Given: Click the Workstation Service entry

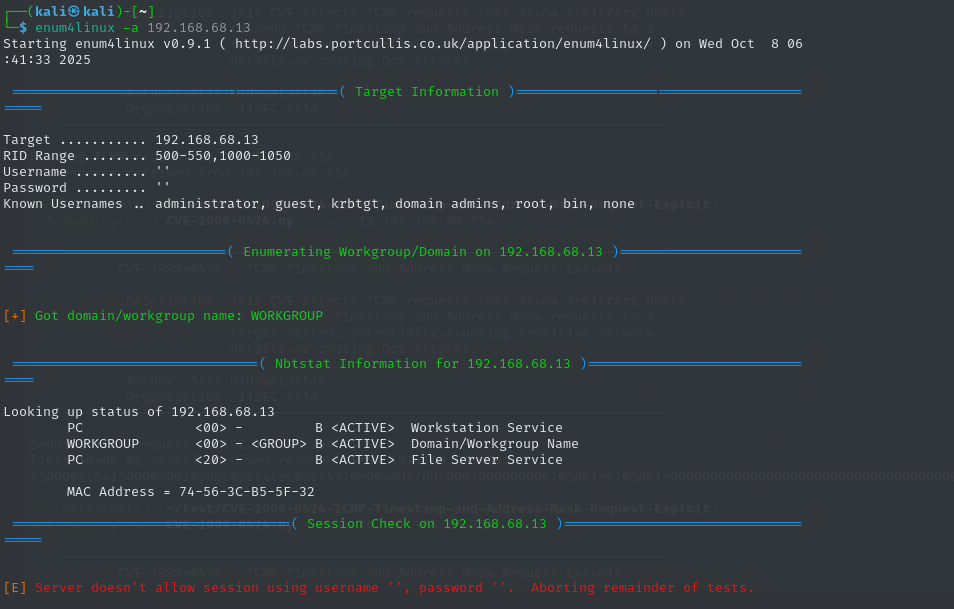Looking at the screenshot, I should (x=487, y=428).
